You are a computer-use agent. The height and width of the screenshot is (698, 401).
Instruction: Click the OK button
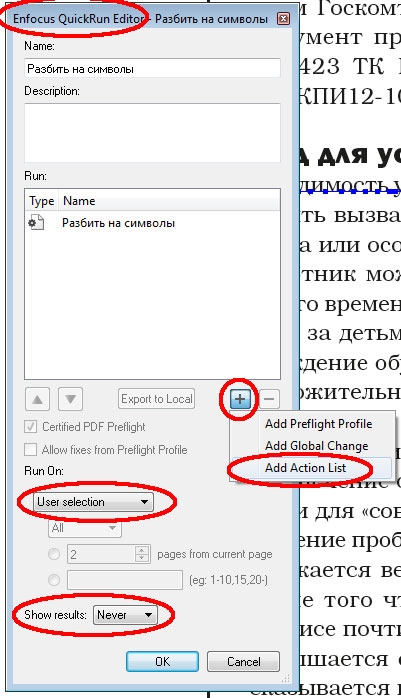162,661
